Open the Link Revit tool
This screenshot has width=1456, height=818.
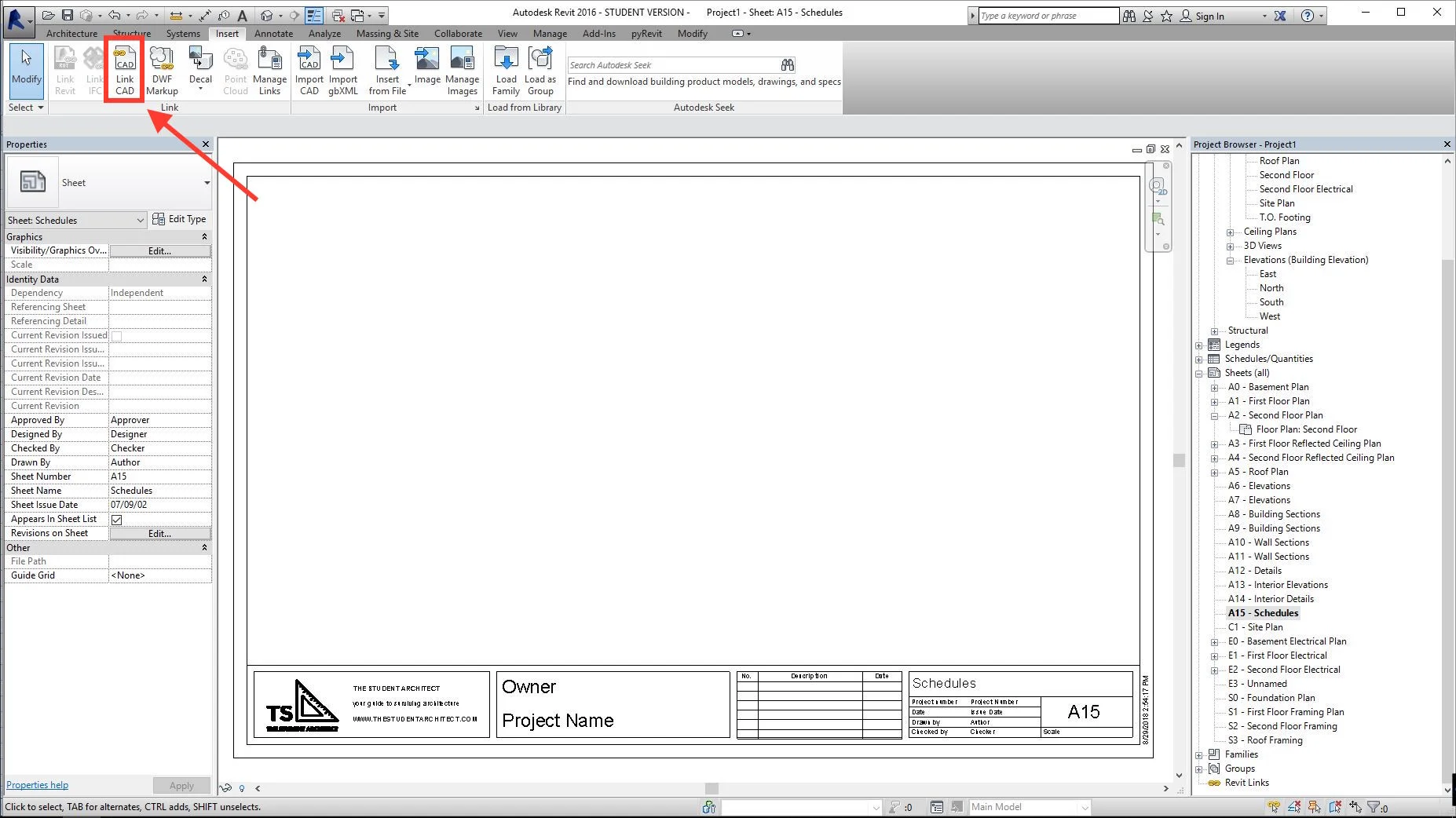pos(64,69)
